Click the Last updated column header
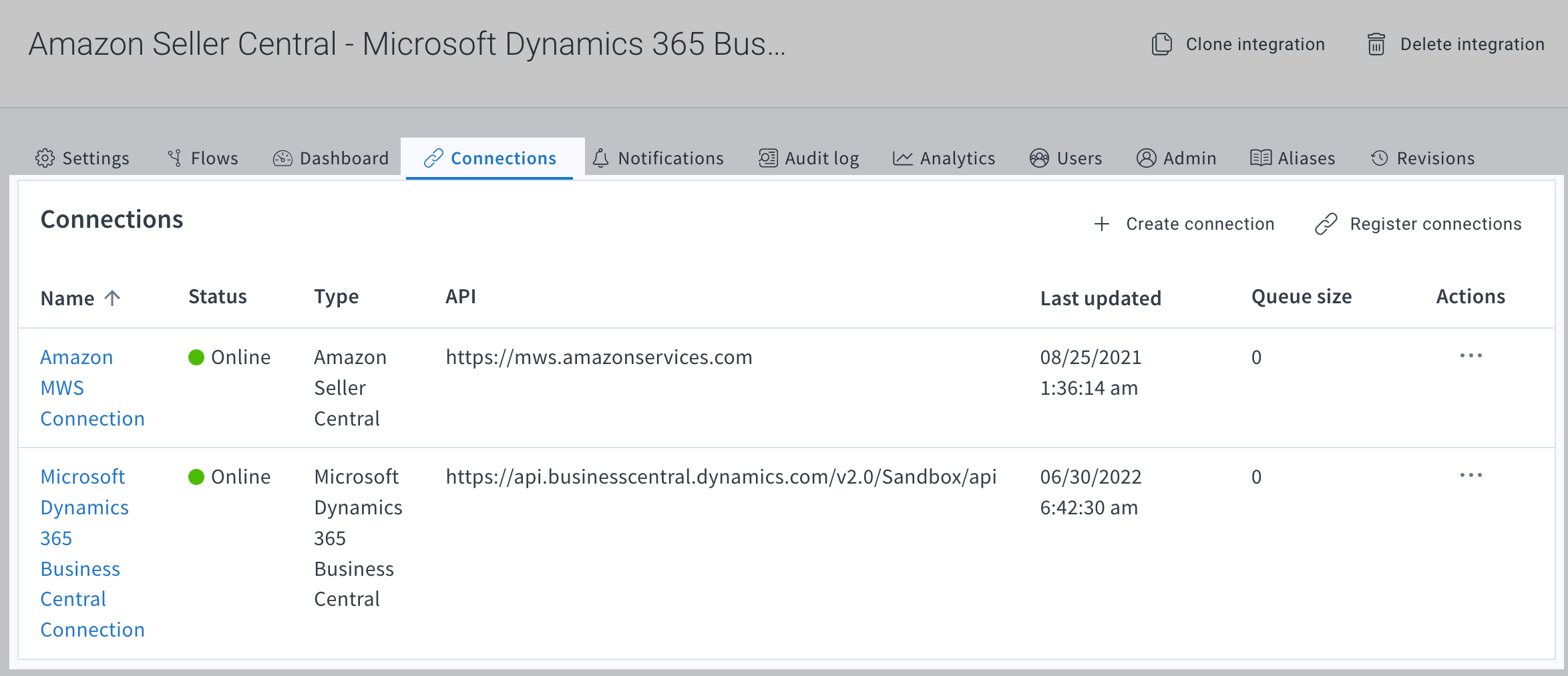 [1101, 298]
